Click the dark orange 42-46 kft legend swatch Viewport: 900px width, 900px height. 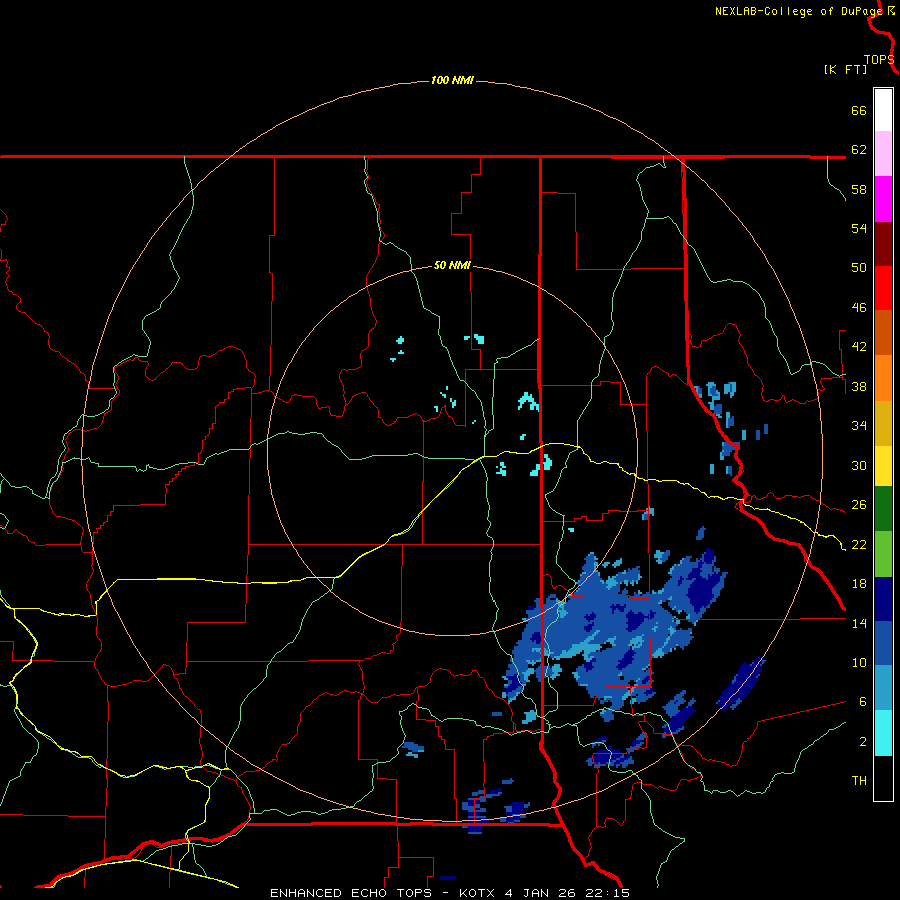(x=883, y=333)
